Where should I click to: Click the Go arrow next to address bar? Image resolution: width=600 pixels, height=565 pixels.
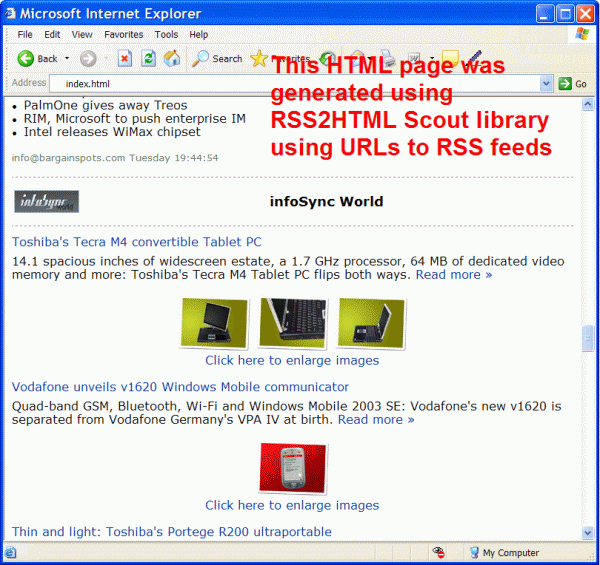(x=565, y=83)
